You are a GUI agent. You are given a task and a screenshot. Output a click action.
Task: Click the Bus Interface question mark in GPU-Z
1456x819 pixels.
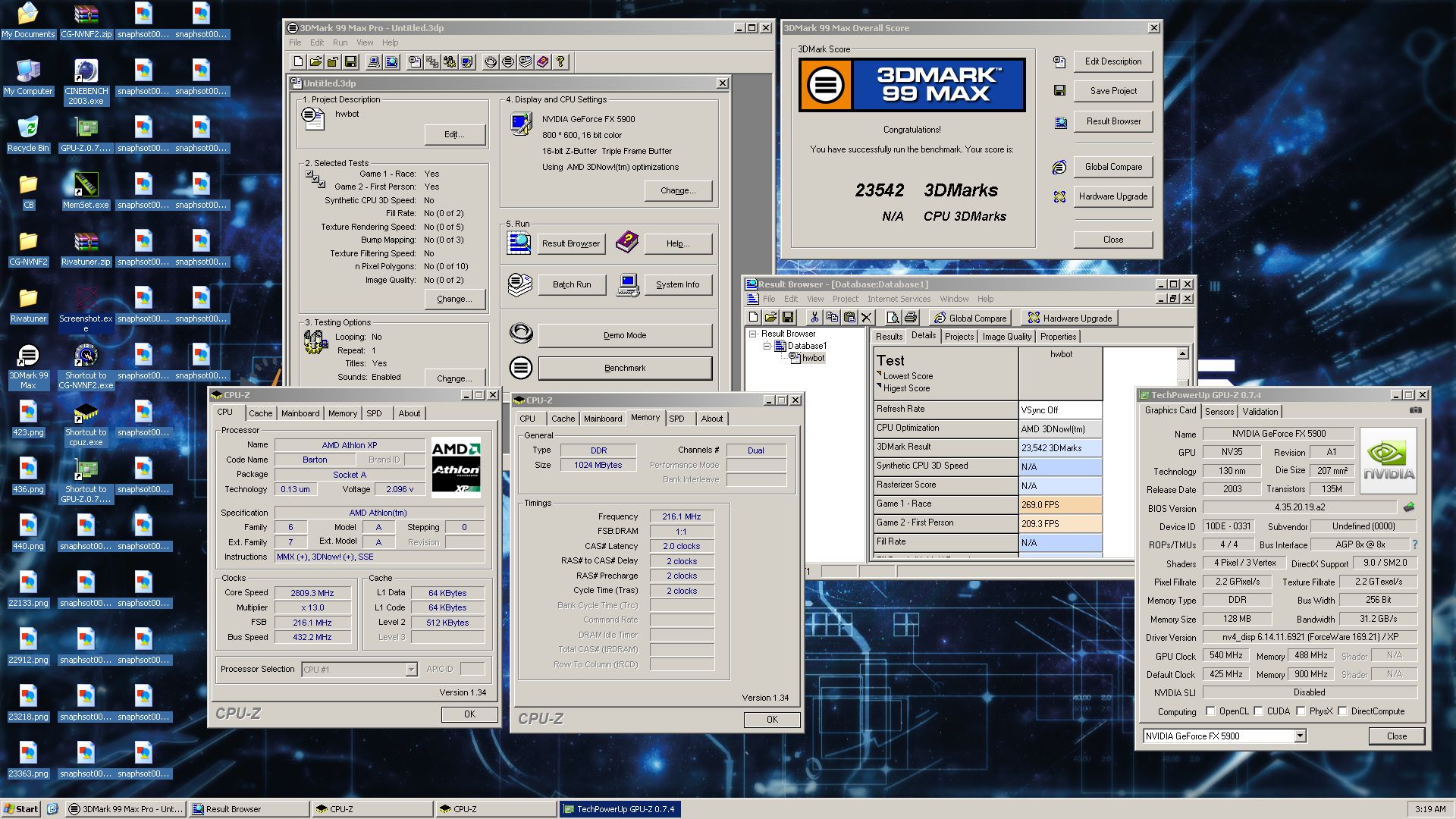pyautogui.click(x=1415, y=544)
